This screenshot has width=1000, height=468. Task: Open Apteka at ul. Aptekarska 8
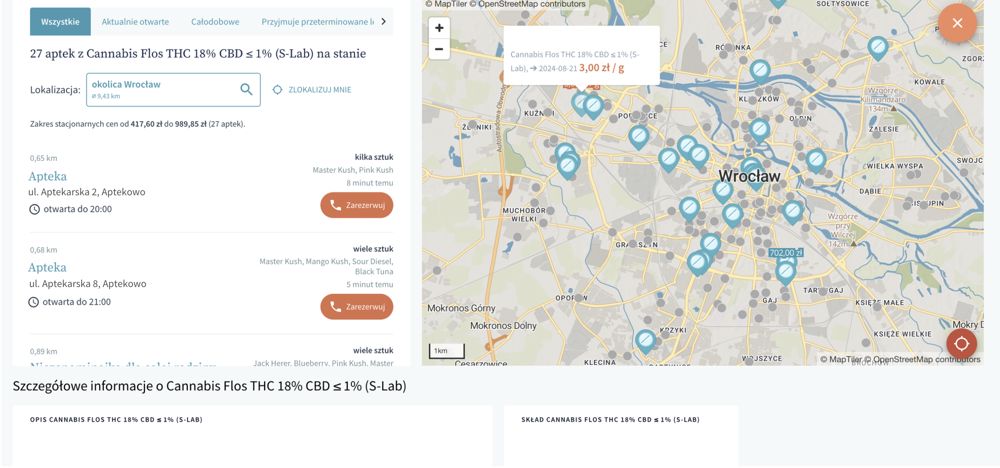(47, 267)
